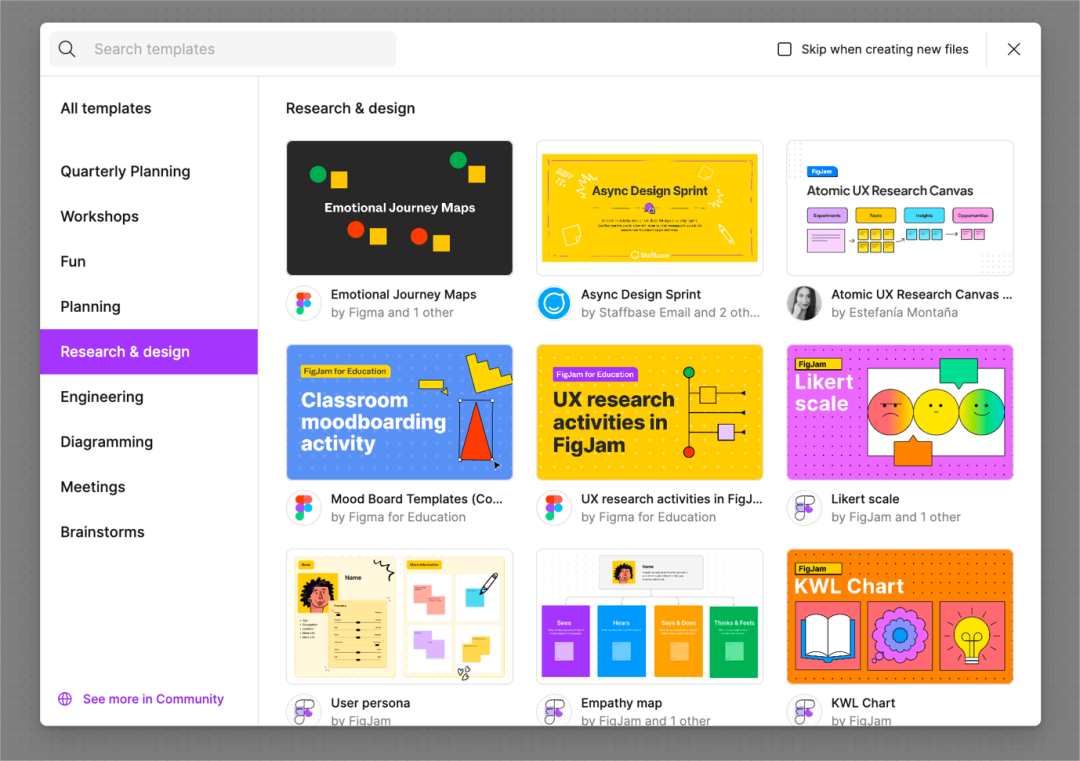Click the search magnifier icon
The width and height of the screenshot is (1080, 761).
click(67, 49)
